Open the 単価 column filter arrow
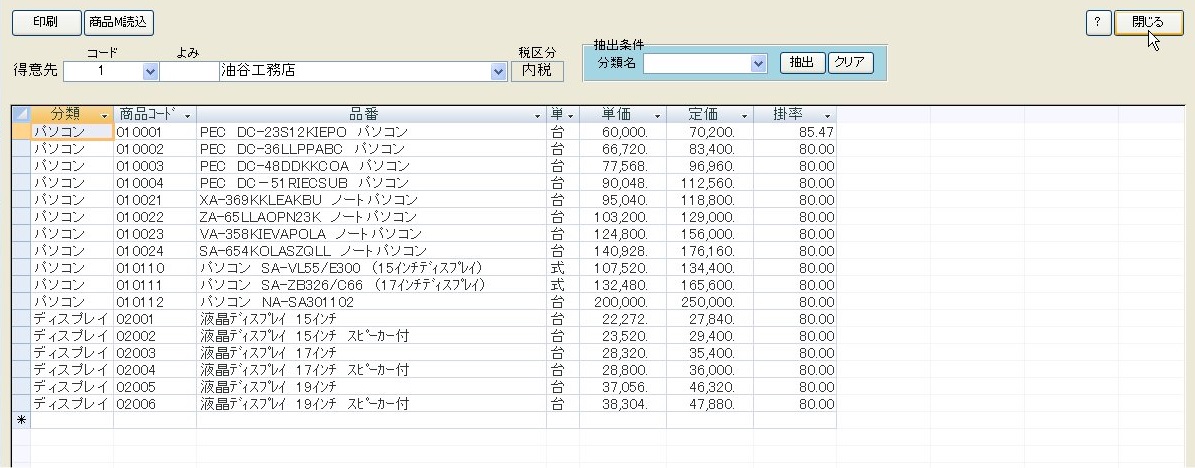This screenshot has height=468, width=1195. point(656,116)
